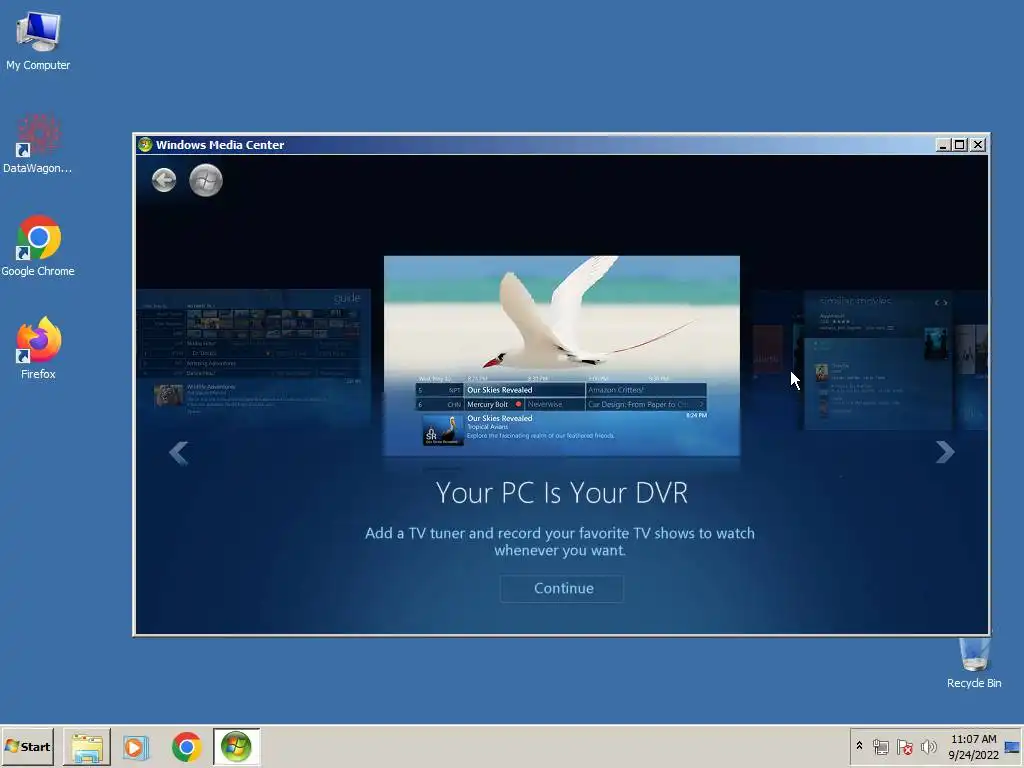Select the dimmed similar movies preview panel

click(878, 360)
